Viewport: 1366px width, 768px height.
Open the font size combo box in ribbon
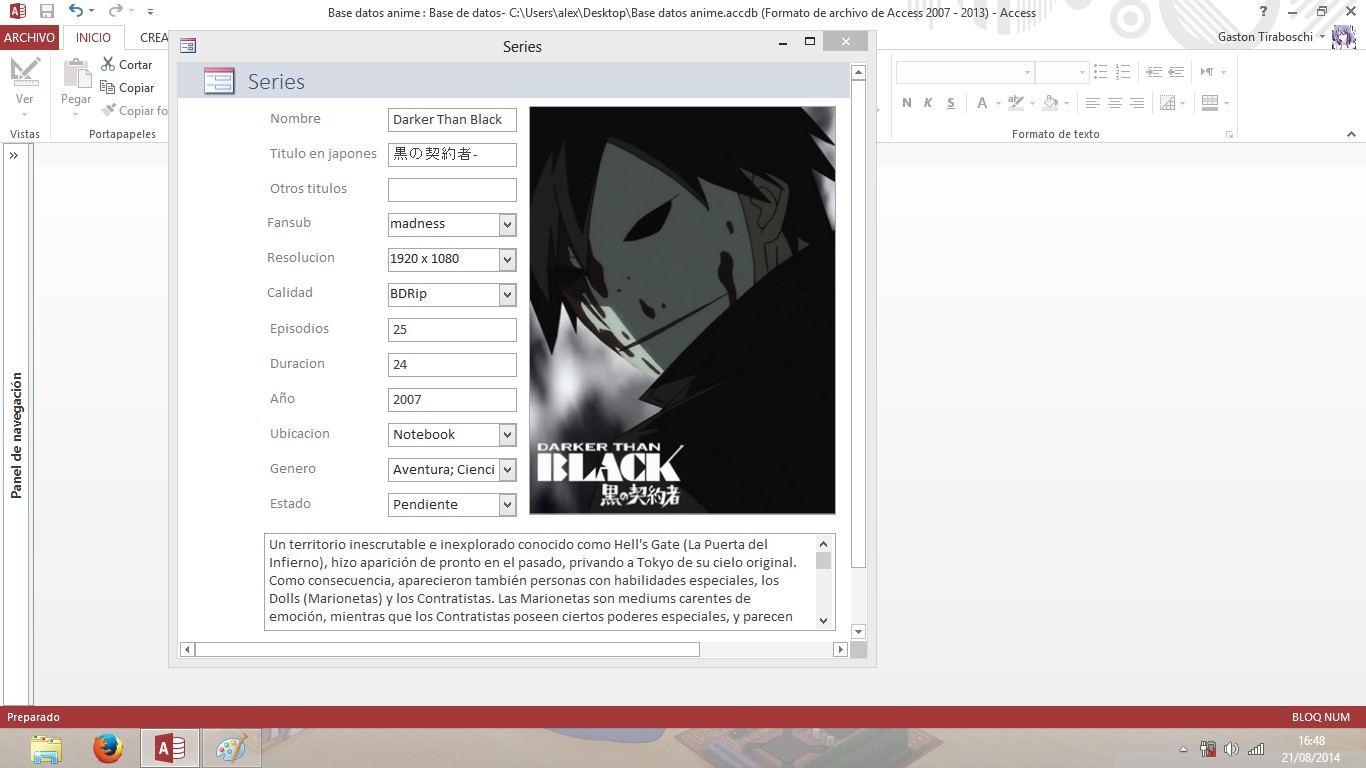[1062, 72]
